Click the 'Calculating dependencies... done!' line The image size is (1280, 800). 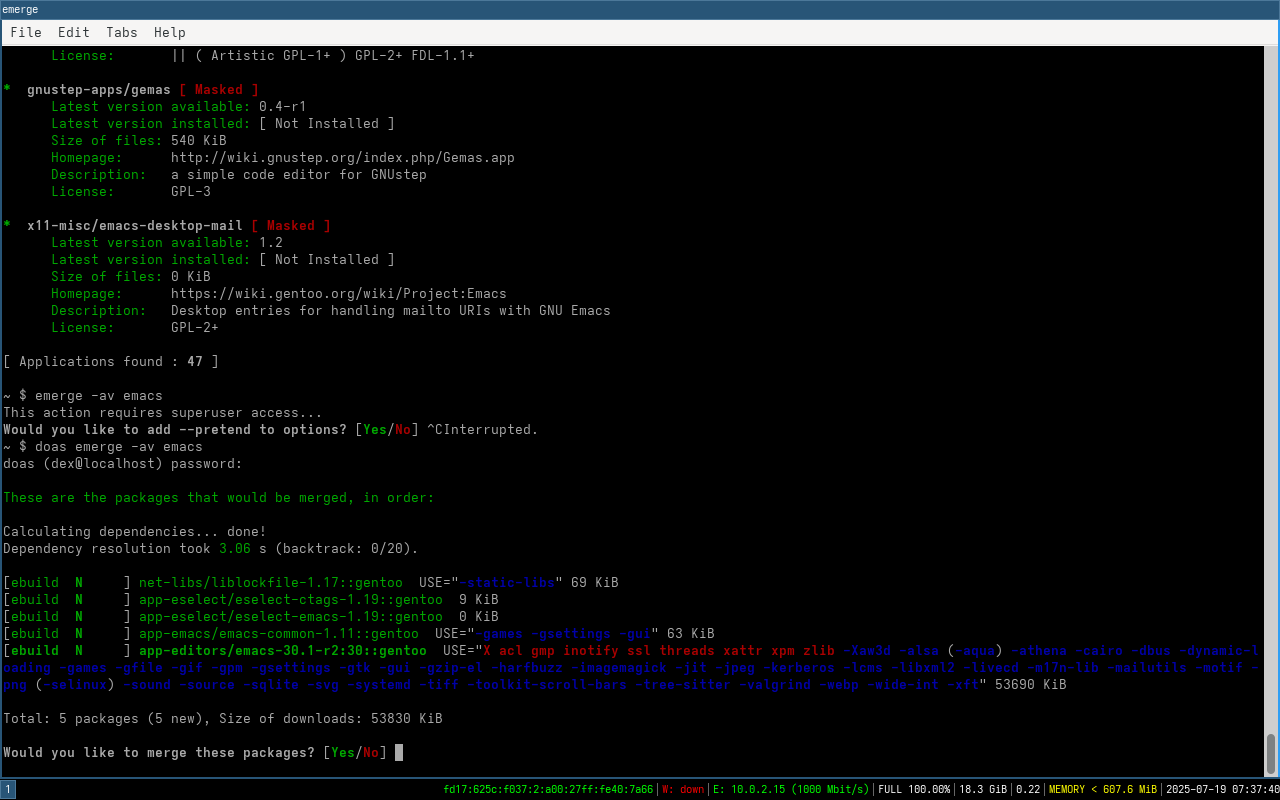135,531
